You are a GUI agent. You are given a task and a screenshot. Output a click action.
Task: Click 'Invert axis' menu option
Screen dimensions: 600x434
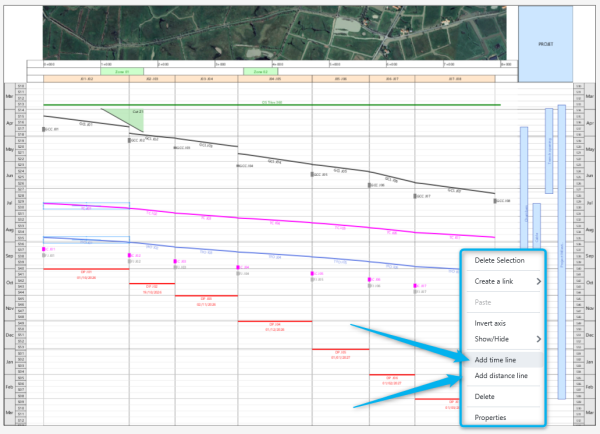coord(491,324)
